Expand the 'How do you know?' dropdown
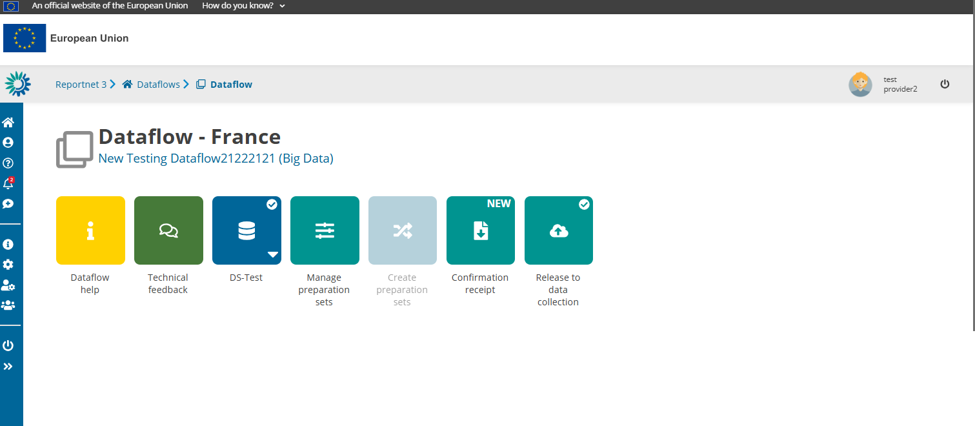The width and height of the screenshot is (975, 426). click(x=244, y=6)
